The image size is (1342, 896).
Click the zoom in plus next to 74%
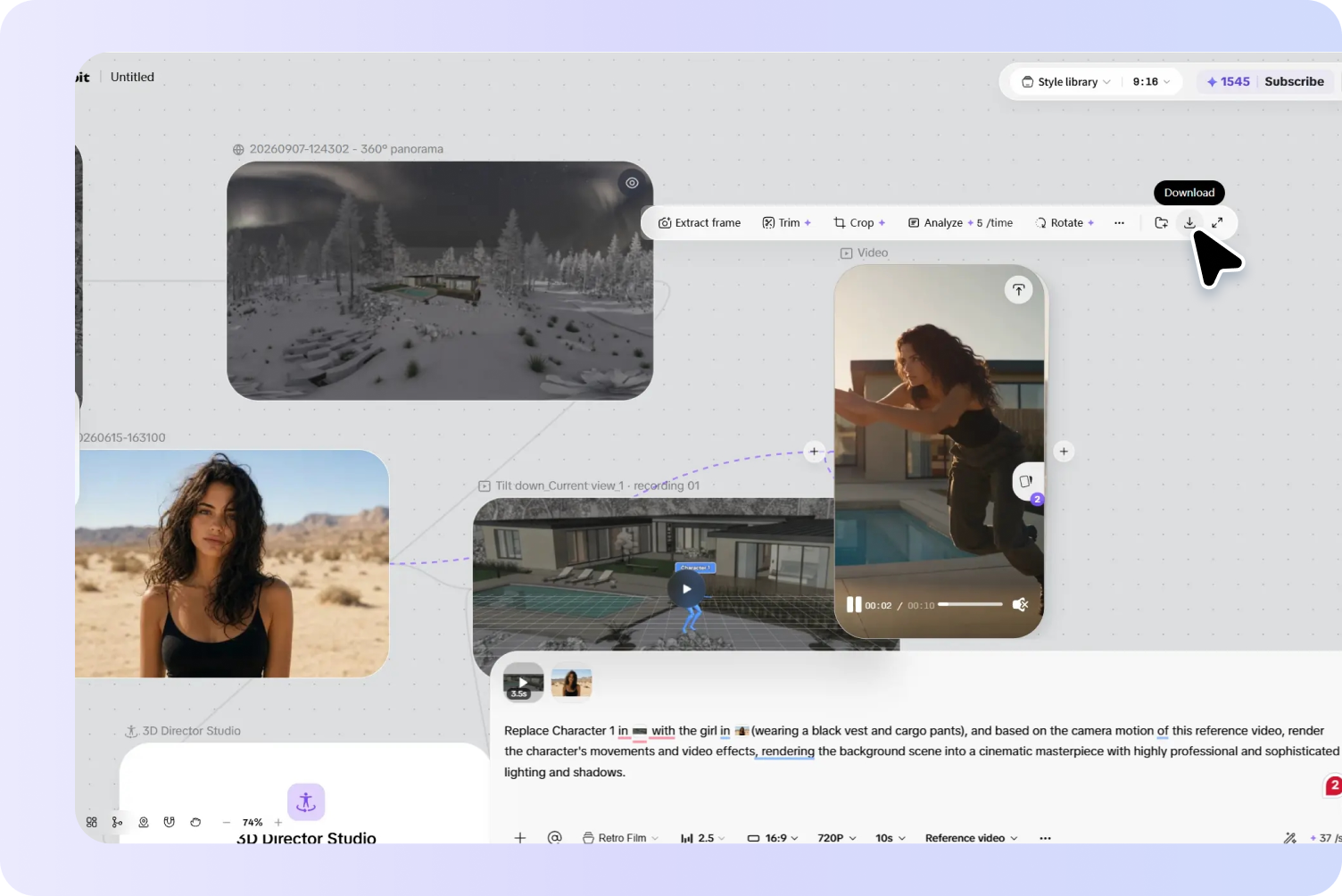click(278, 822)
